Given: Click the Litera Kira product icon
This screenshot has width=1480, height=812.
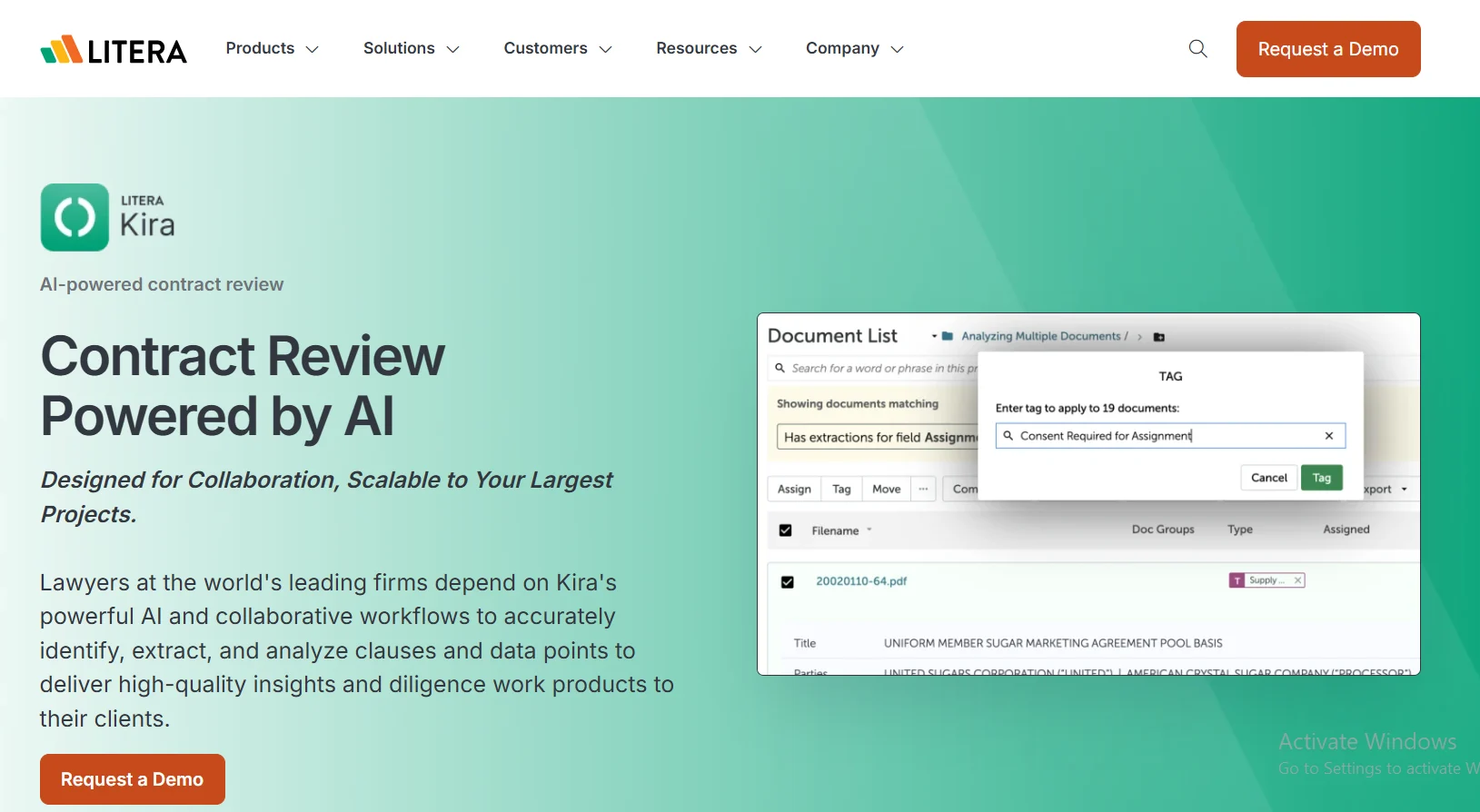Looking at the screenshot, I should [74, 217].
